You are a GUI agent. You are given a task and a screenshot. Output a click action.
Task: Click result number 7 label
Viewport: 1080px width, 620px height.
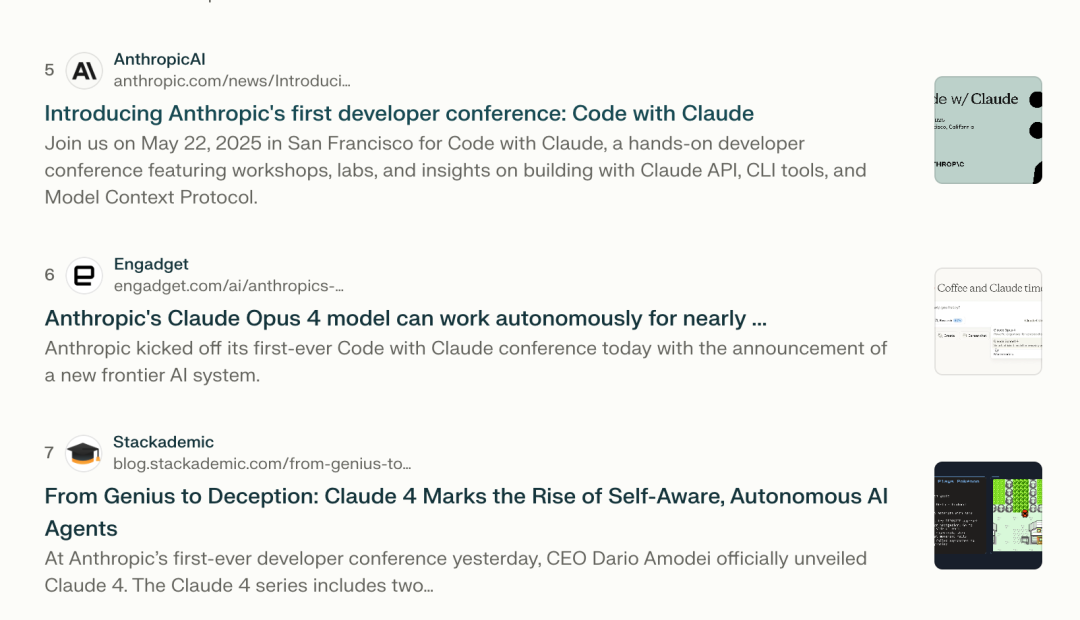click(x=49, y=453)
